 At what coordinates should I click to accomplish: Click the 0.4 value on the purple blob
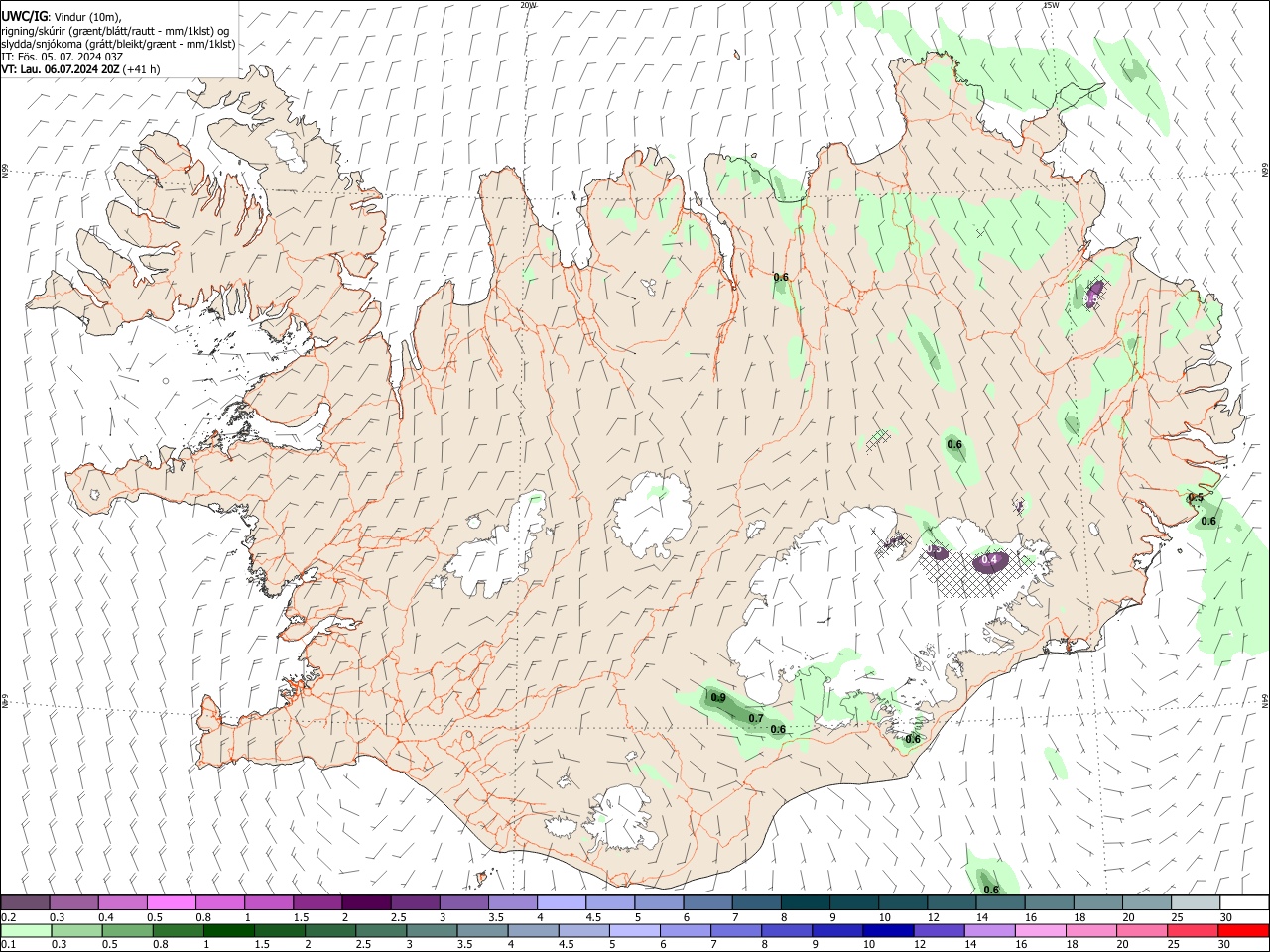tap(989, 560)
